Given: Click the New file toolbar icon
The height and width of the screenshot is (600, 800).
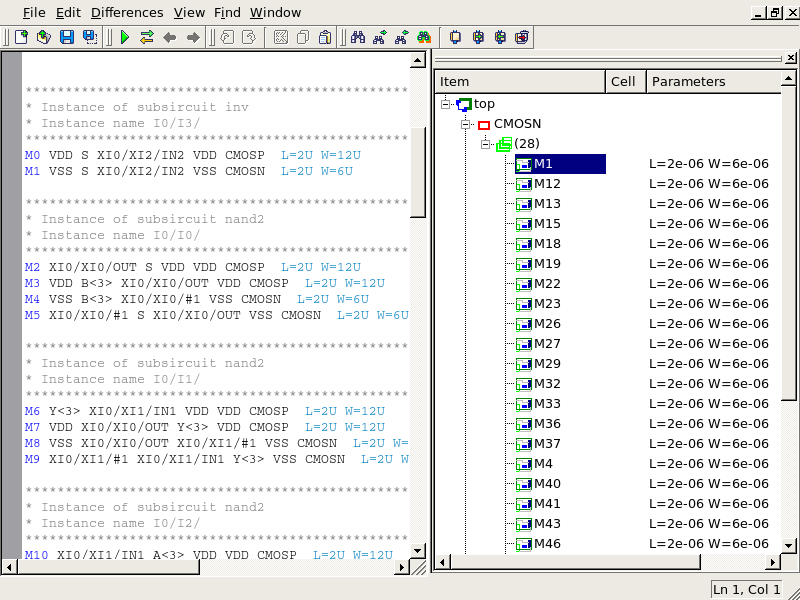Looking at the screenshot, I should (21, 37).
